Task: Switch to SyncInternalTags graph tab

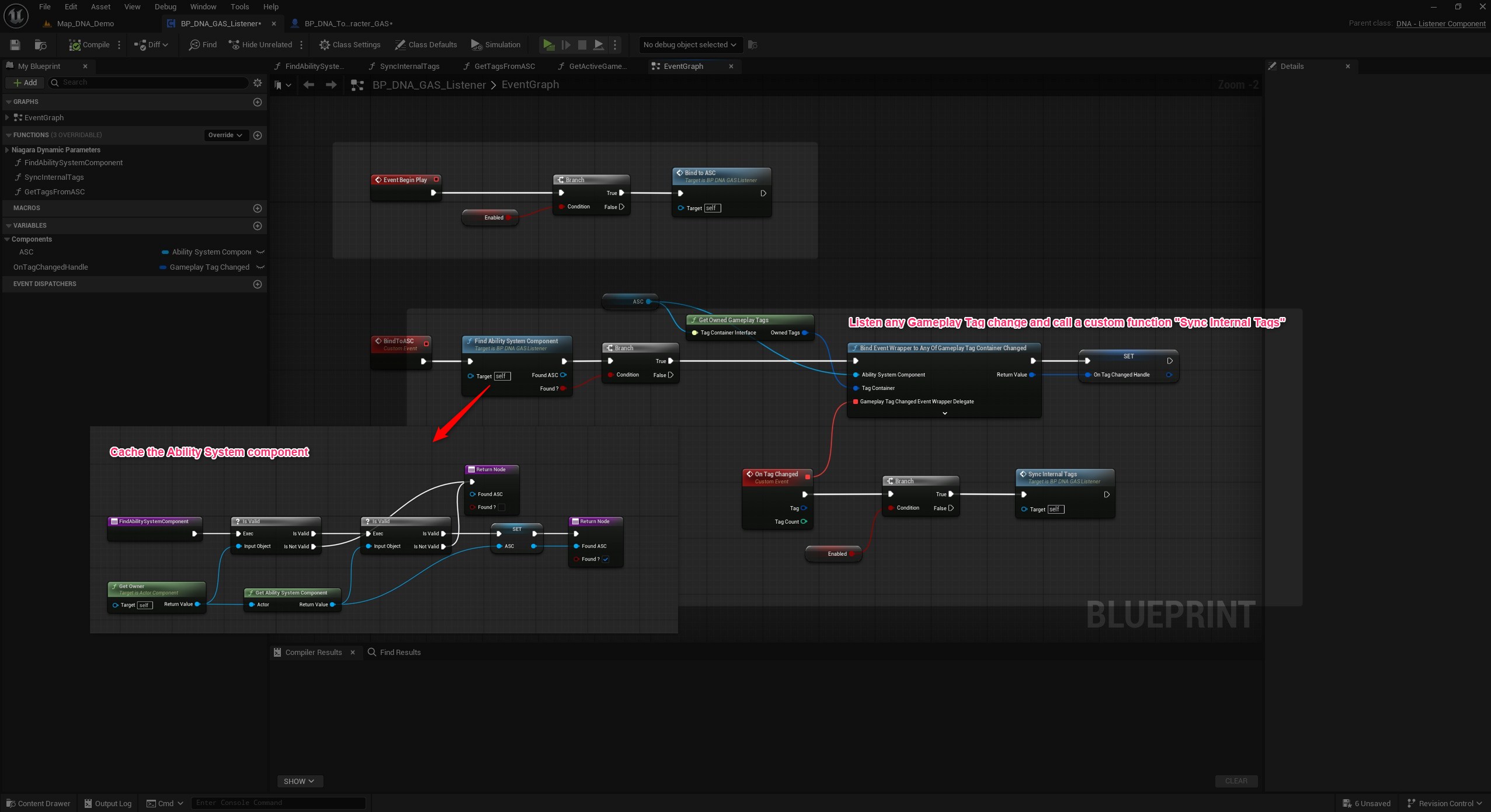Action: pyautogui.click(x=409, y=67)
